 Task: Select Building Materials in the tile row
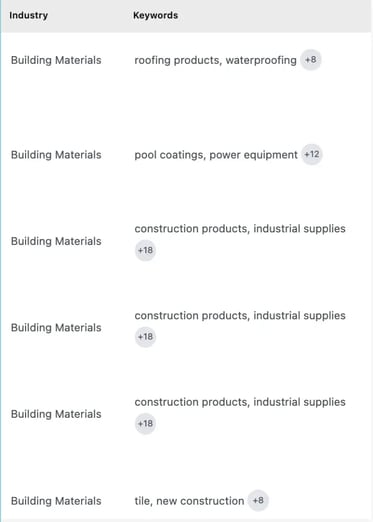pyautogui.click(x=56, y=501)
